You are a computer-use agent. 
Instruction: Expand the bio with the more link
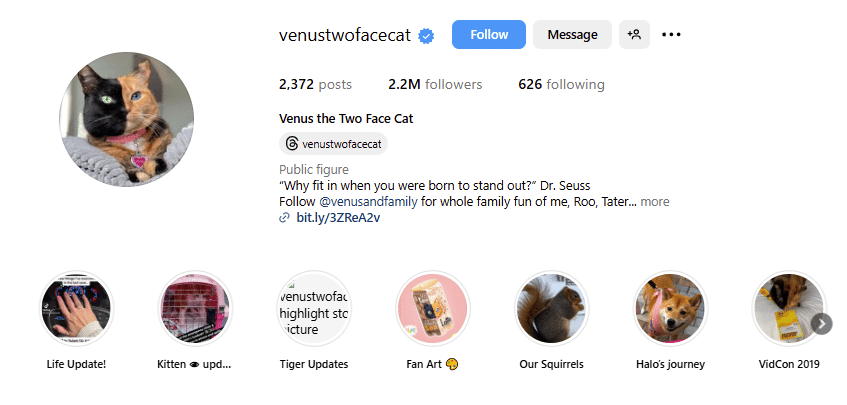pos(655,202)
